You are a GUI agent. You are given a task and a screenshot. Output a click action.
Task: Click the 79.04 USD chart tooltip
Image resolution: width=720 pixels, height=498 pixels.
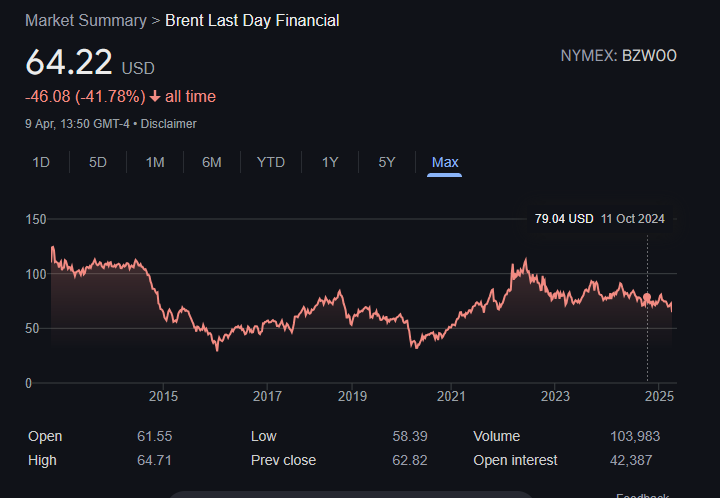point(599,219)
